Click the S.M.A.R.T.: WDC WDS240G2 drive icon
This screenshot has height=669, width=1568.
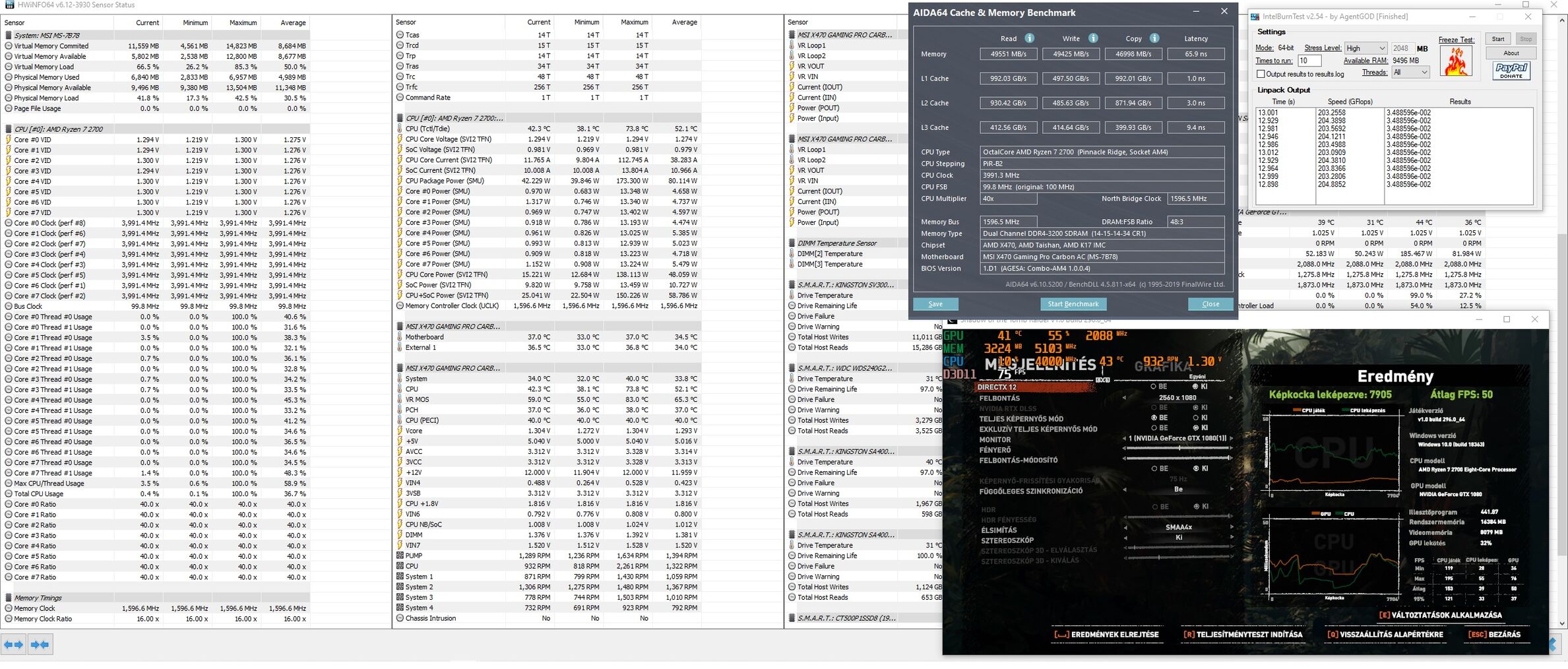[x=792, y=368]
